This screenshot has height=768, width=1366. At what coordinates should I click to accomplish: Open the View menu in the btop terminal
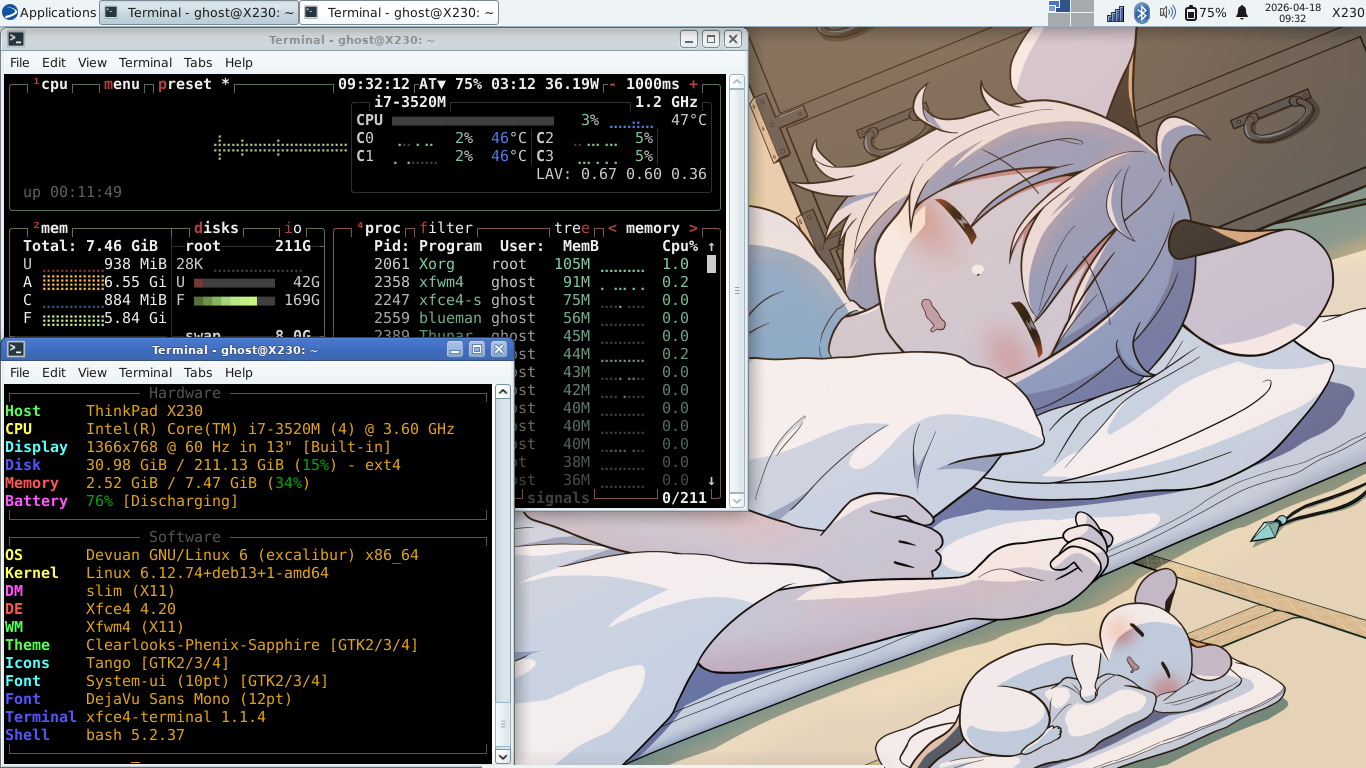(x=92, y=62)
